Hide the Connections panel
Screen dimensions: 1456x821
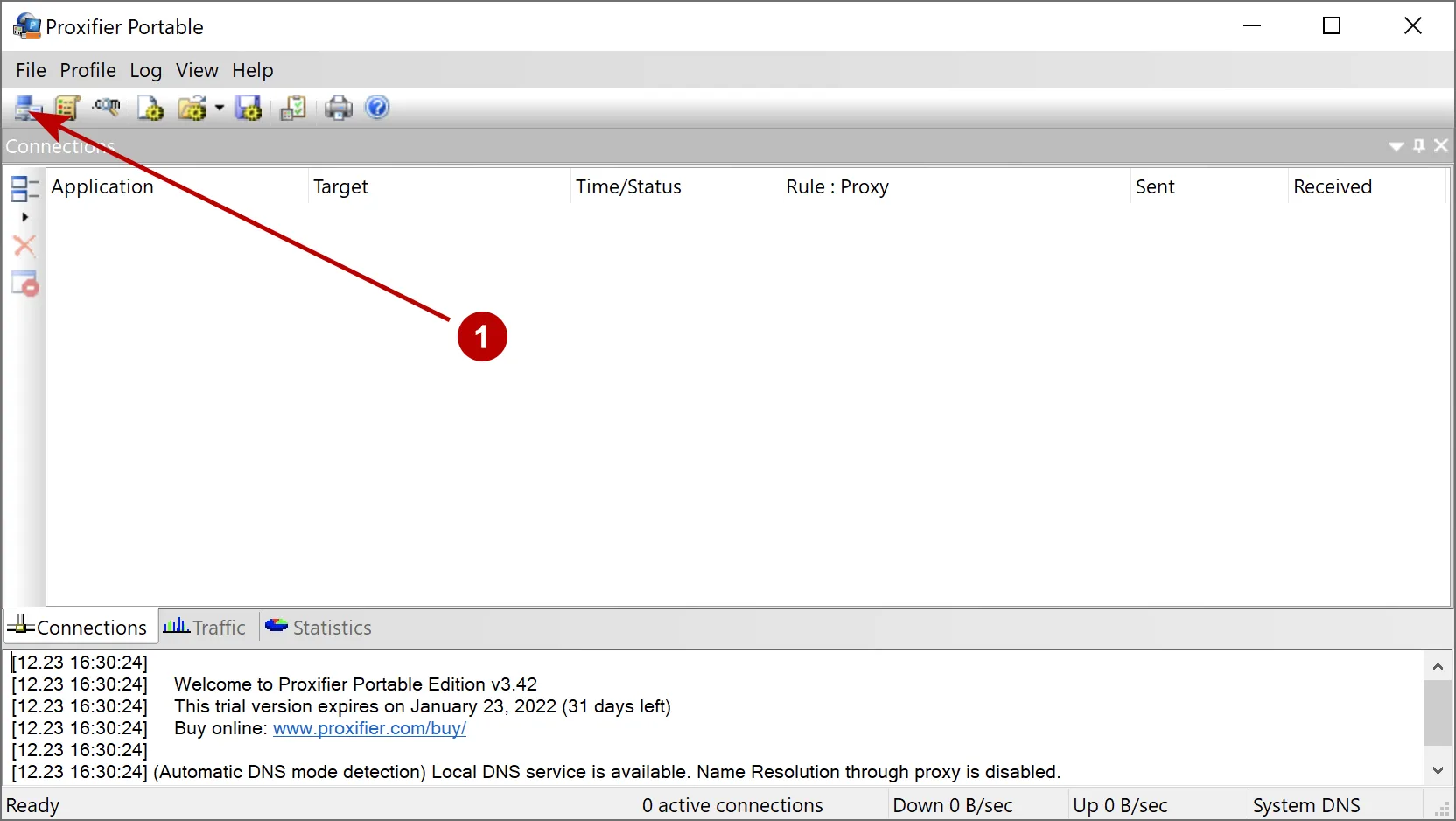[1441, 145]
